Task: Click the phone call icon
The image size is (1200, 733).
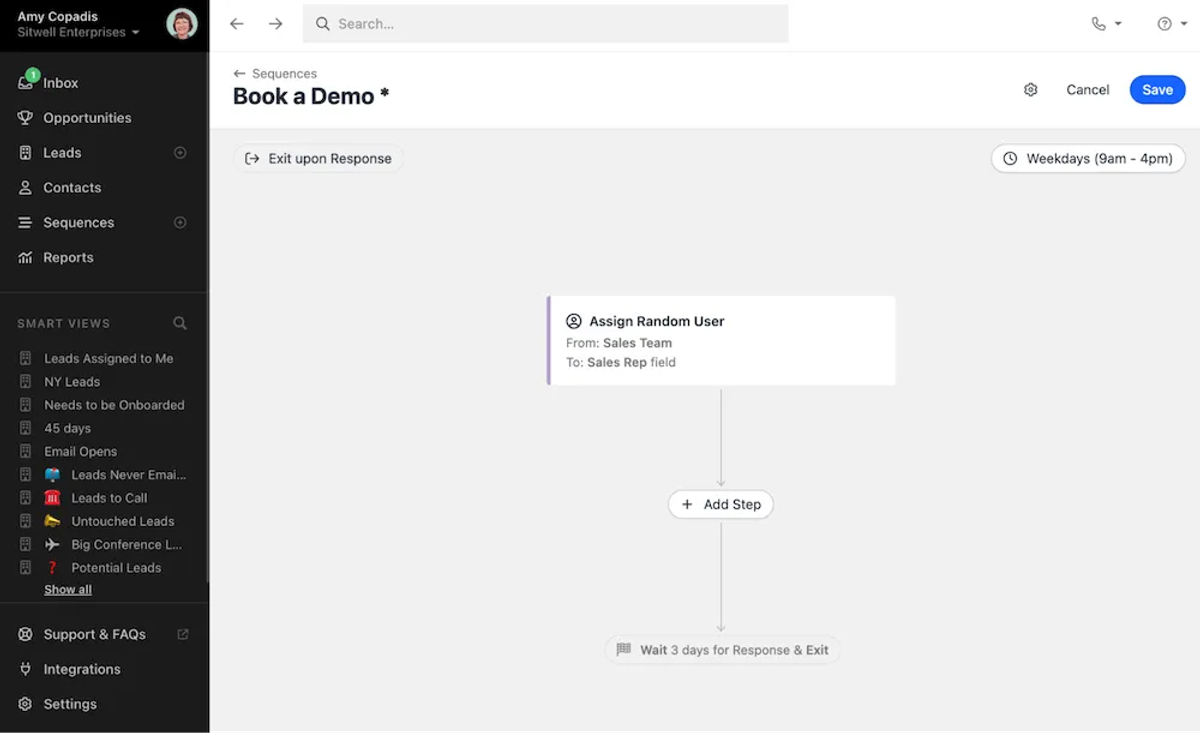Action: [1099, 24]
